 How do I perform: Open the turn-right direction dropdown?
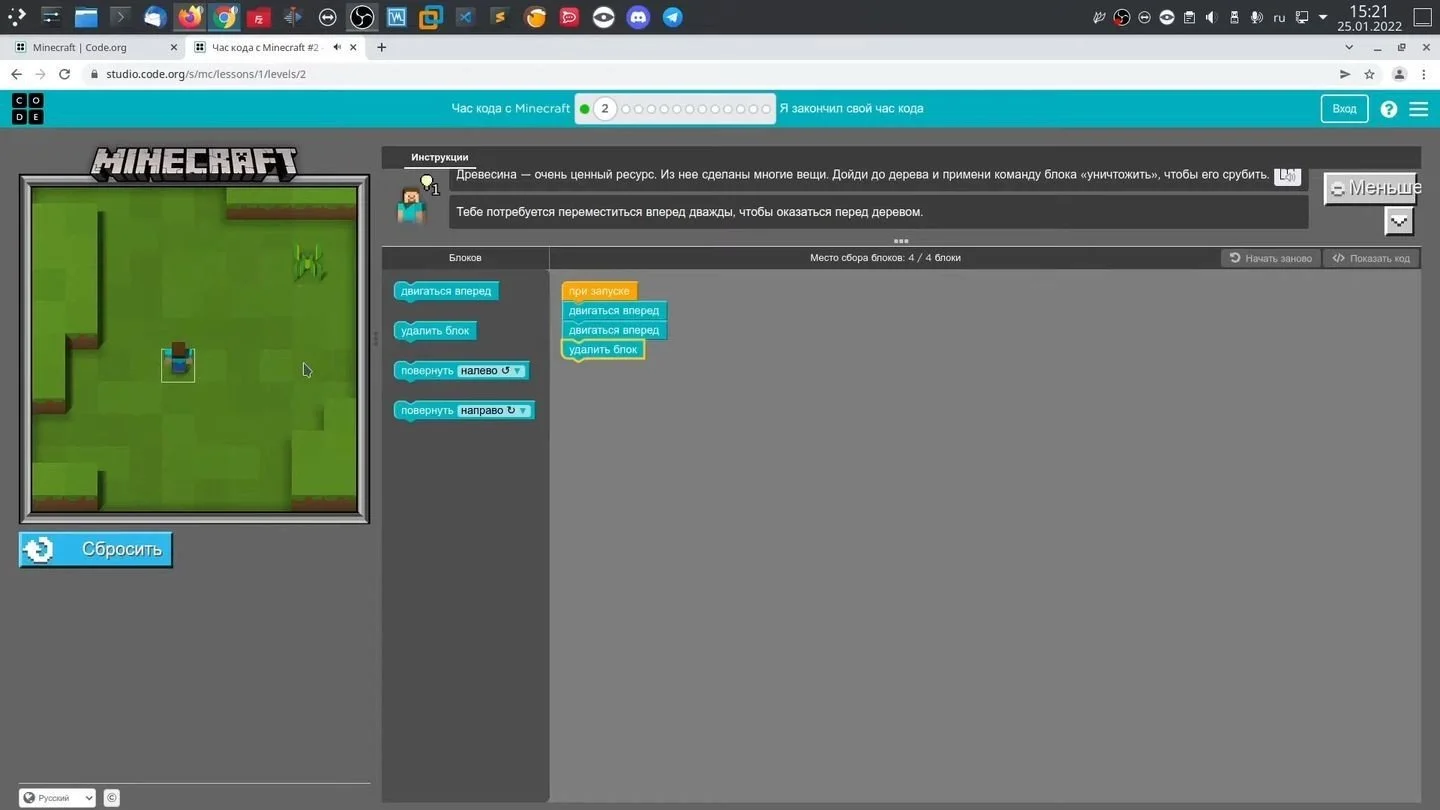[x=494, y=410]
